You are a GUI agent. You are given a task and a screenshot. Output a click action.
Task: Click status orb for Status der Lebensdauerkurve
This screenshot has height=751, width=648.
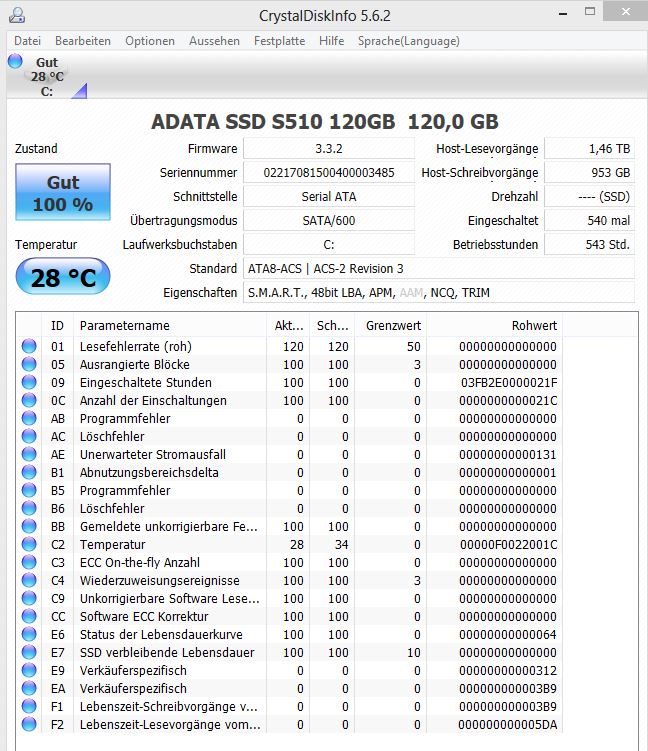(x=29, y=634)
